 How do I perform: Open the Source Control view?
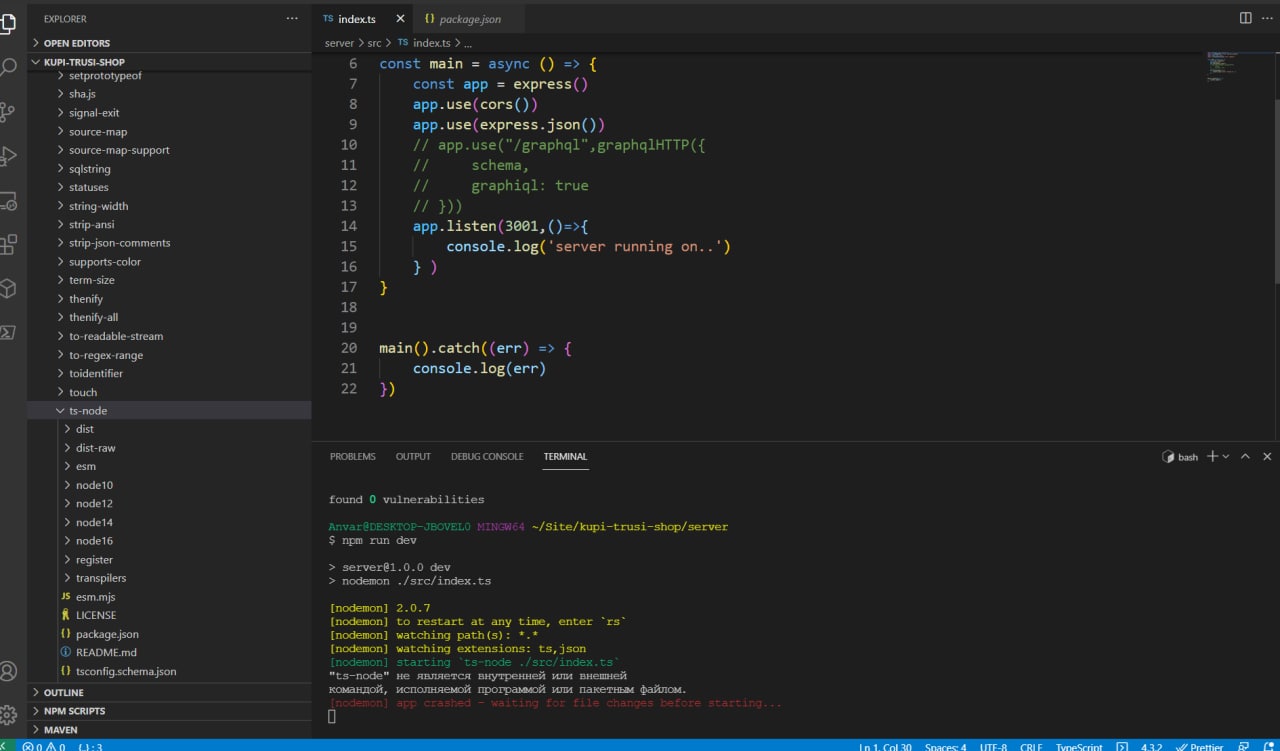coord(9,111)
